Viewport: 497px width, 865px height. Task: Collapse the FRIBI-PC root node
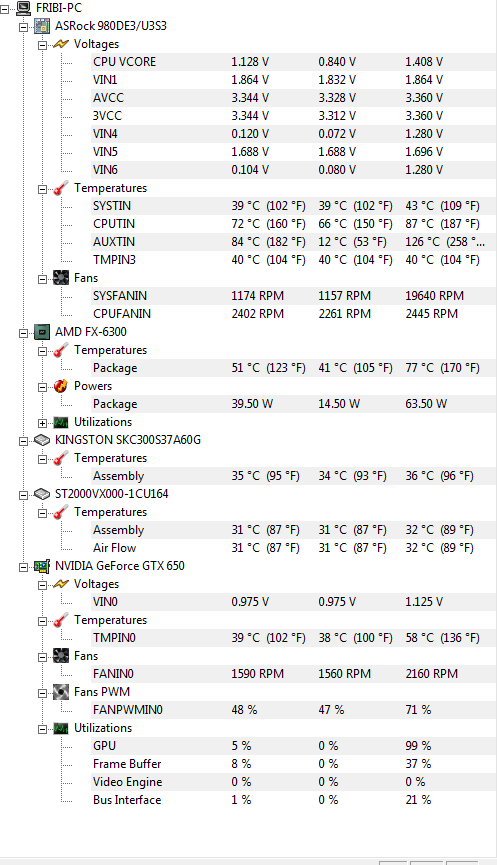[4, 9]
